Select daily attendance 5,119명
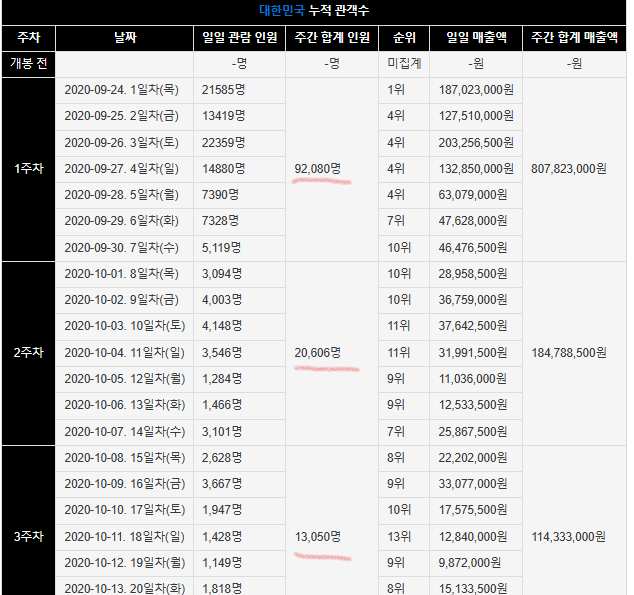 click(x=222, y=247)
